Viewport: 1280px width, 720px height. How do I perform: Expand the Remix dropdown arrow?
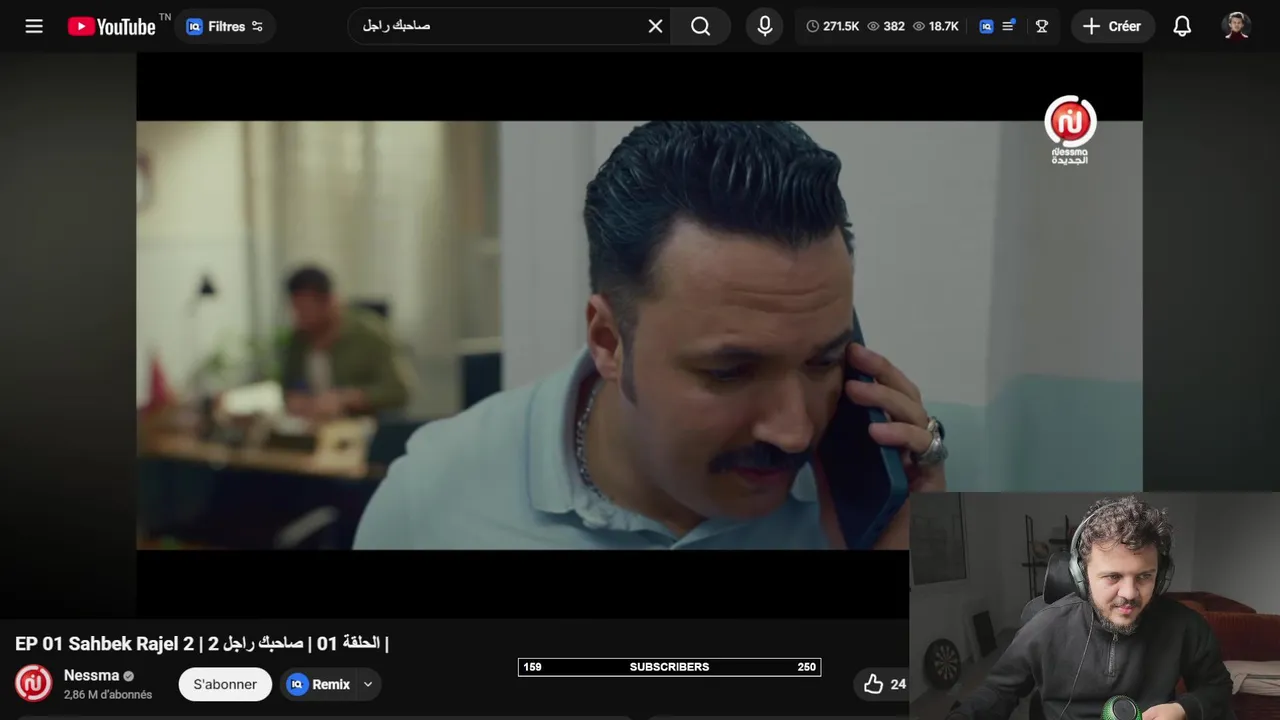tap(368, 684)
